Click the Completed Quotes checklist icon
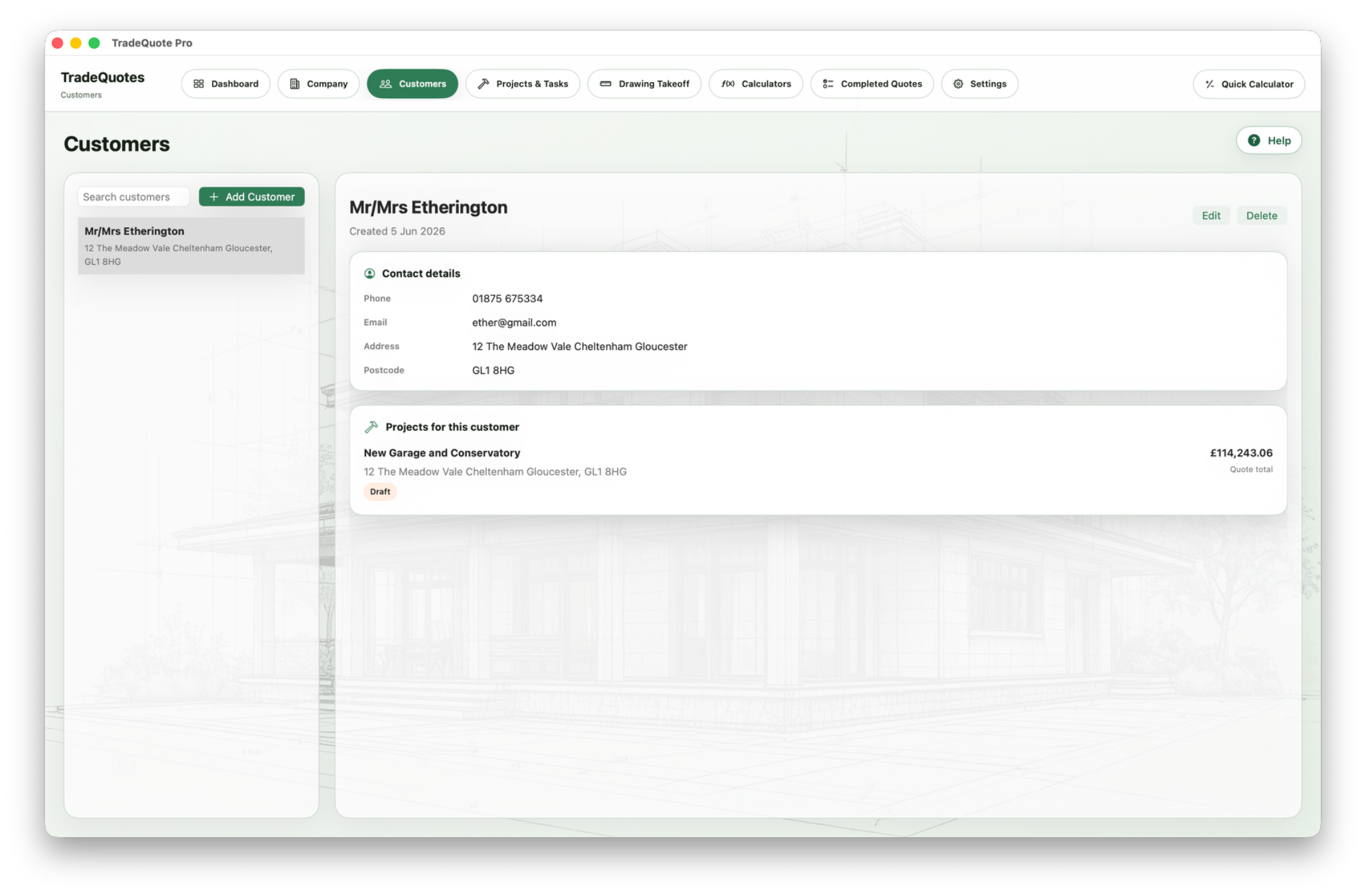This screenshot has height=896, width=1365. [x=828, y=84]
